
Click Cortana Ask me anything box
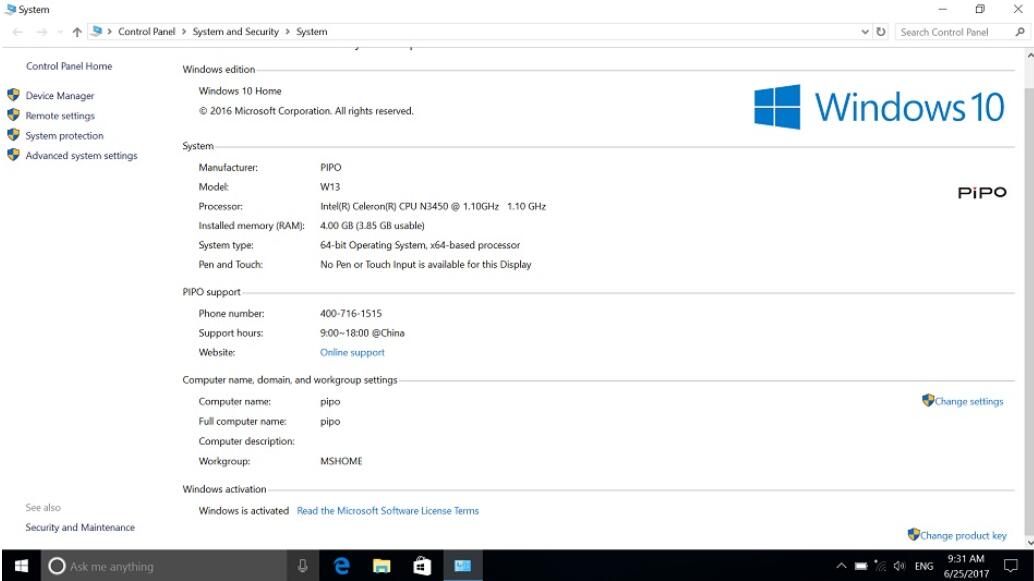[x=164, y=566]
